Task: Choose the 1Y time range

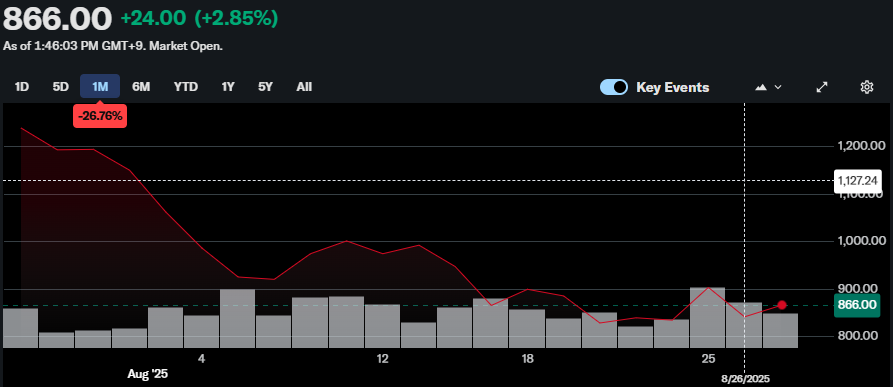Action: coord(228,87)
